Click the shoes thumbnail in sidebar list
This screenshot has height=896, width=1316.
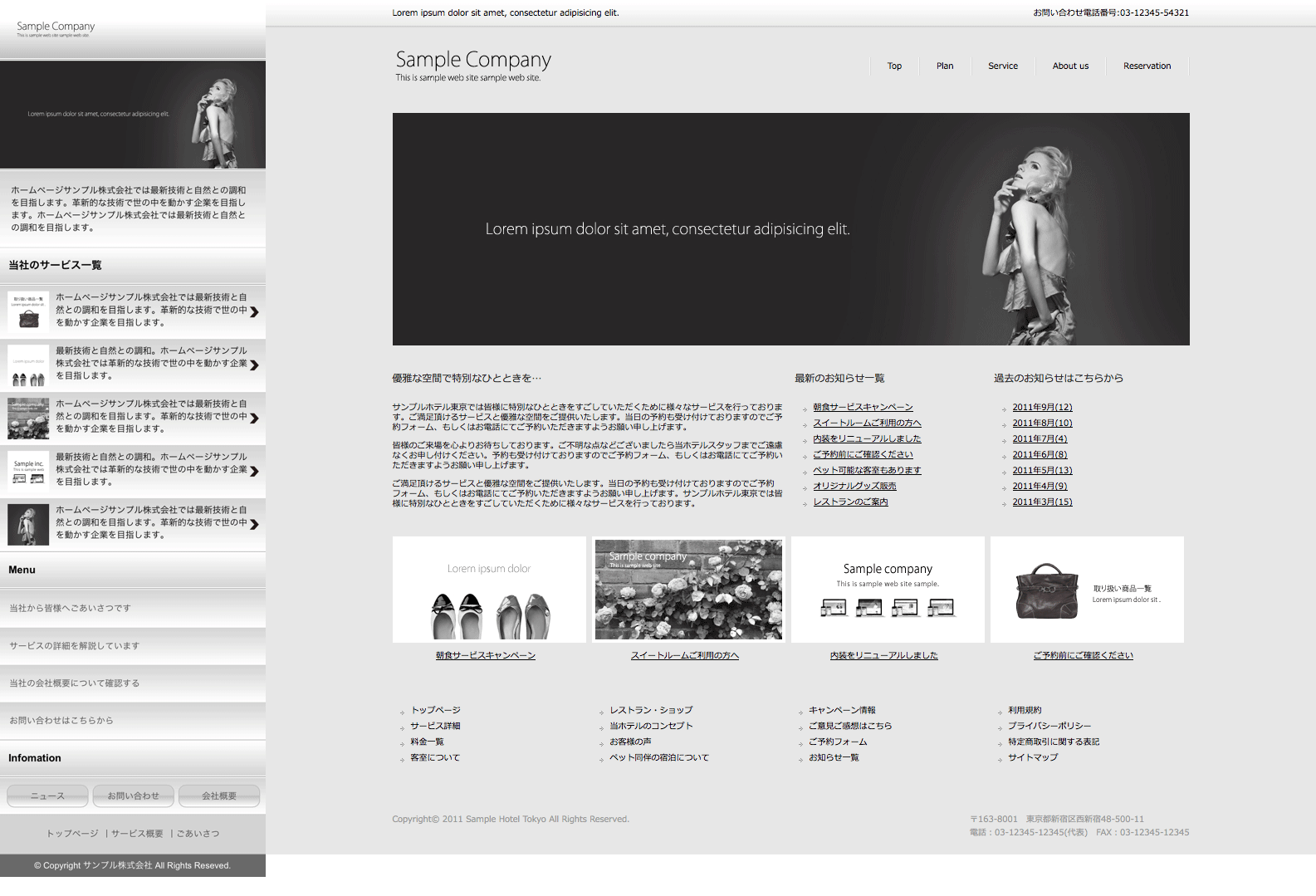pyautogui.click(x=28, y=365)
